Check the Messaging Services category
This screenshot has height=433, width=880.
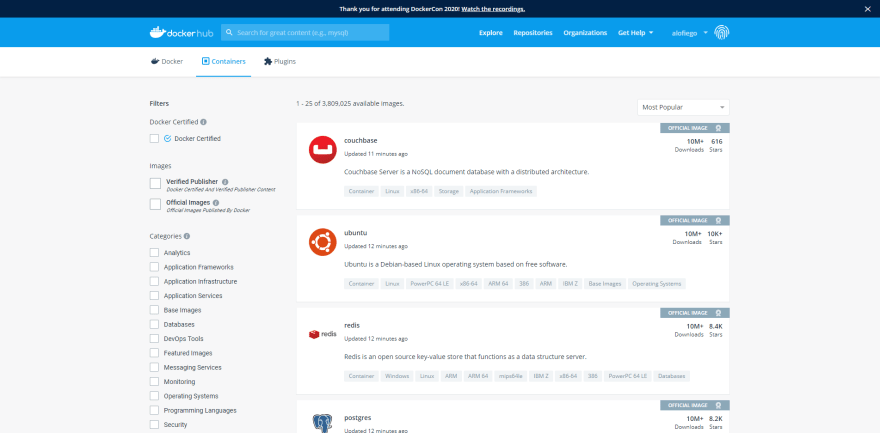pos(154,367)
